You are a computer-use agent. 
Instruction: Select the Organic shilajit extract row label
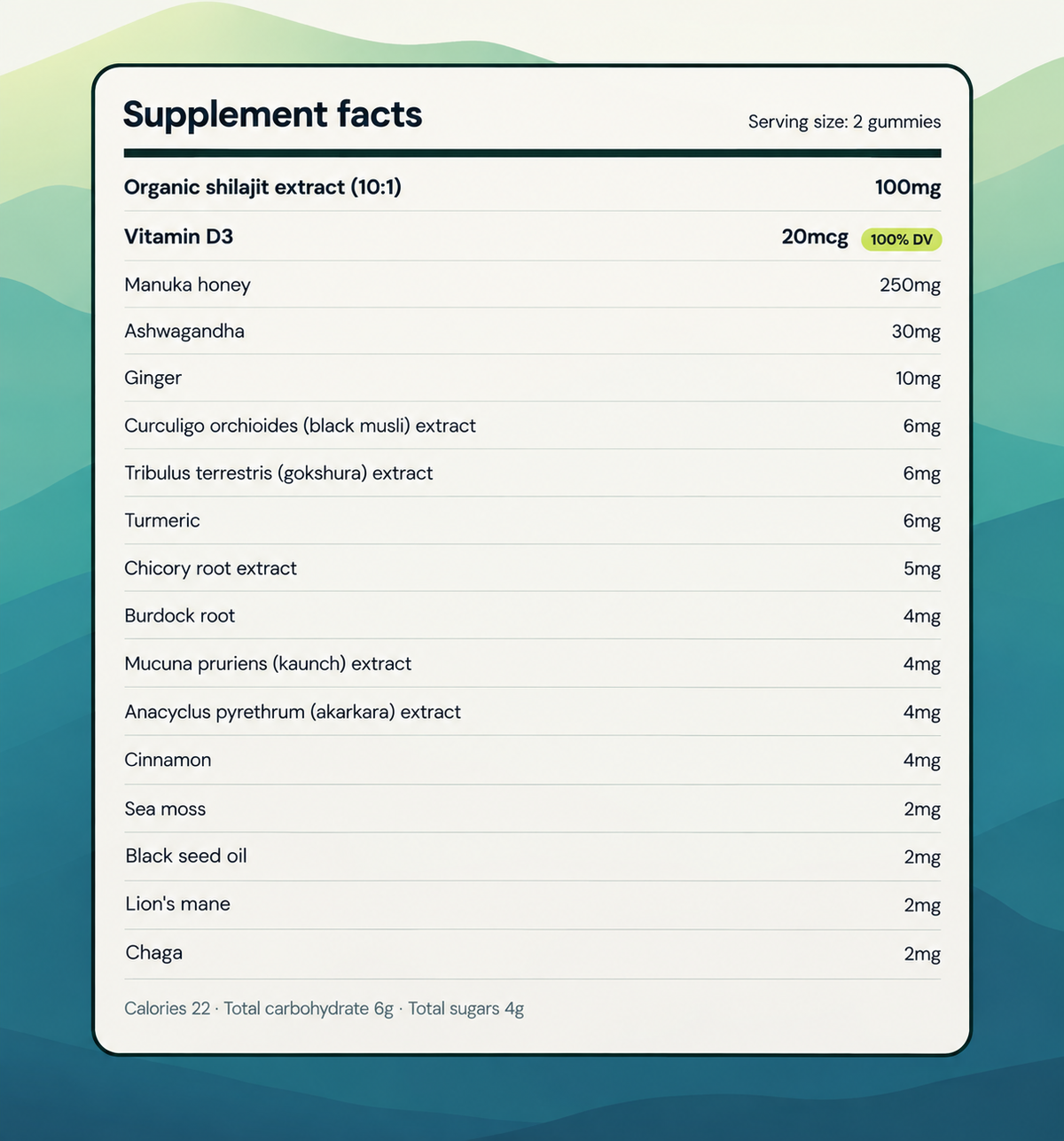click(x=262, y=187)
